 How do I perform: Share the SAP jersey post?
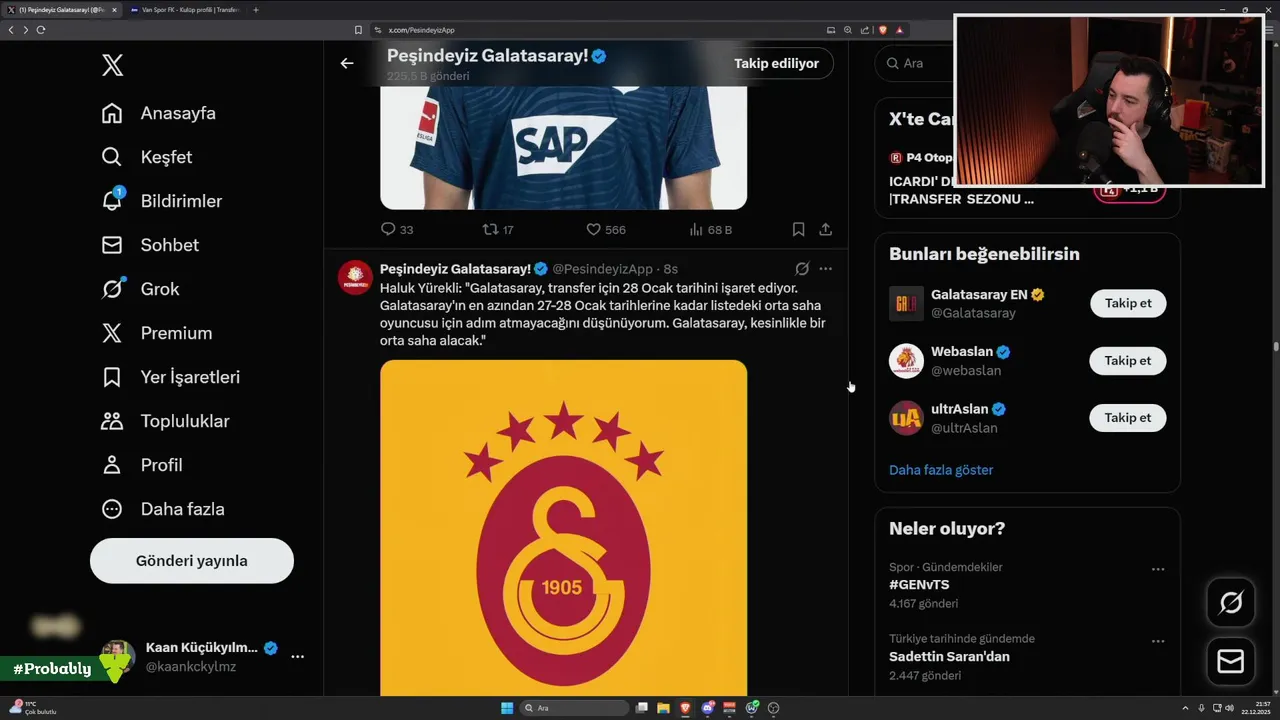click(x=825, y=229)
